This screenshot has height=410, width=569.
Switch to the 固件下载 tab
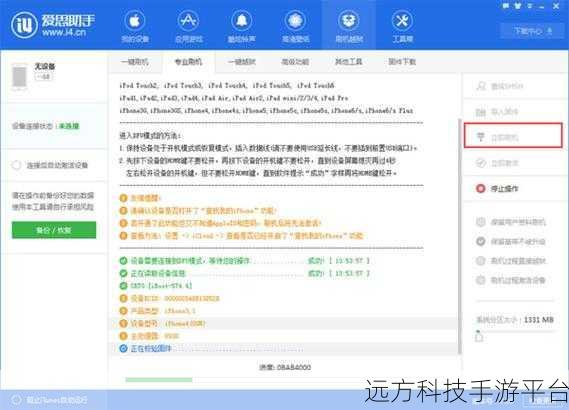pos(402,62)
